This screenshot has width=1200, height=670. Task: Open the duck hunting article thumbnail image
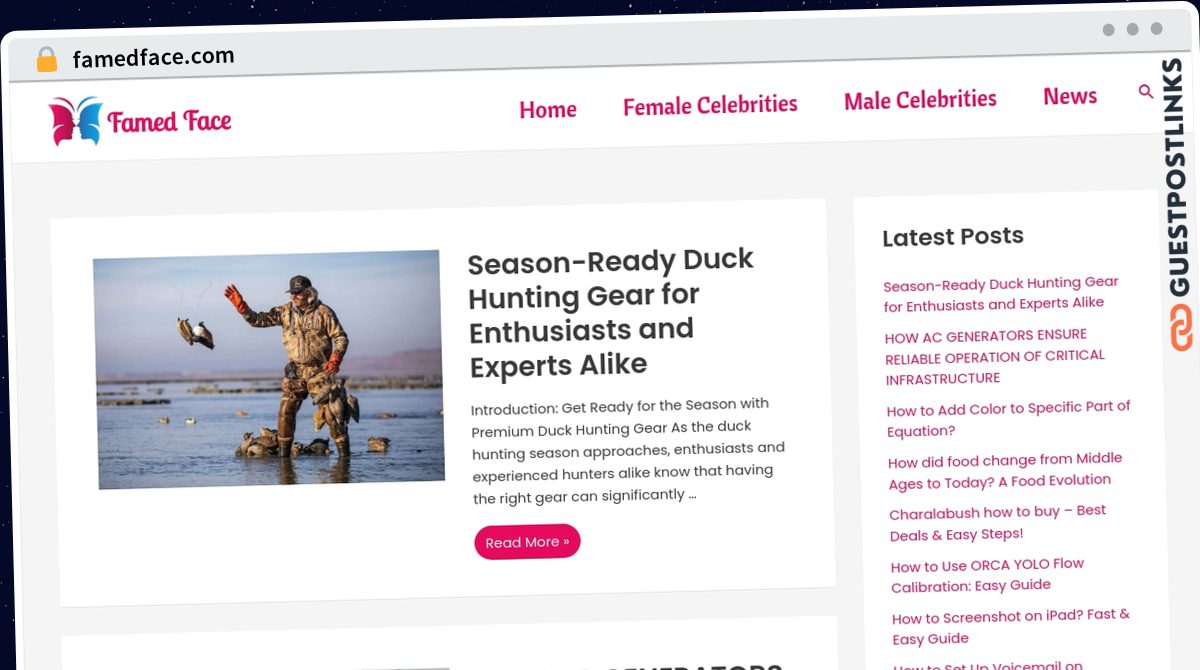coord(269,369)
